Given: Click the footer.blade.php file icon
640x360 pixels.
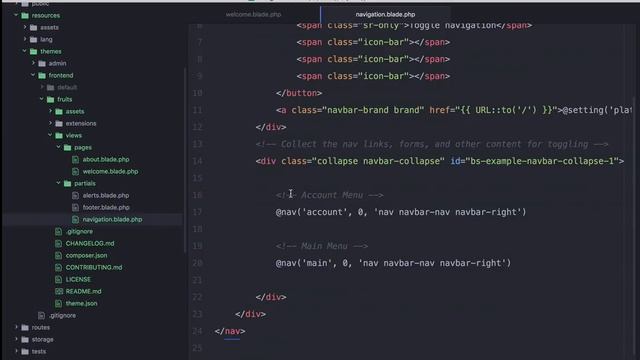Looking at the screenshot, I should 75,207.
